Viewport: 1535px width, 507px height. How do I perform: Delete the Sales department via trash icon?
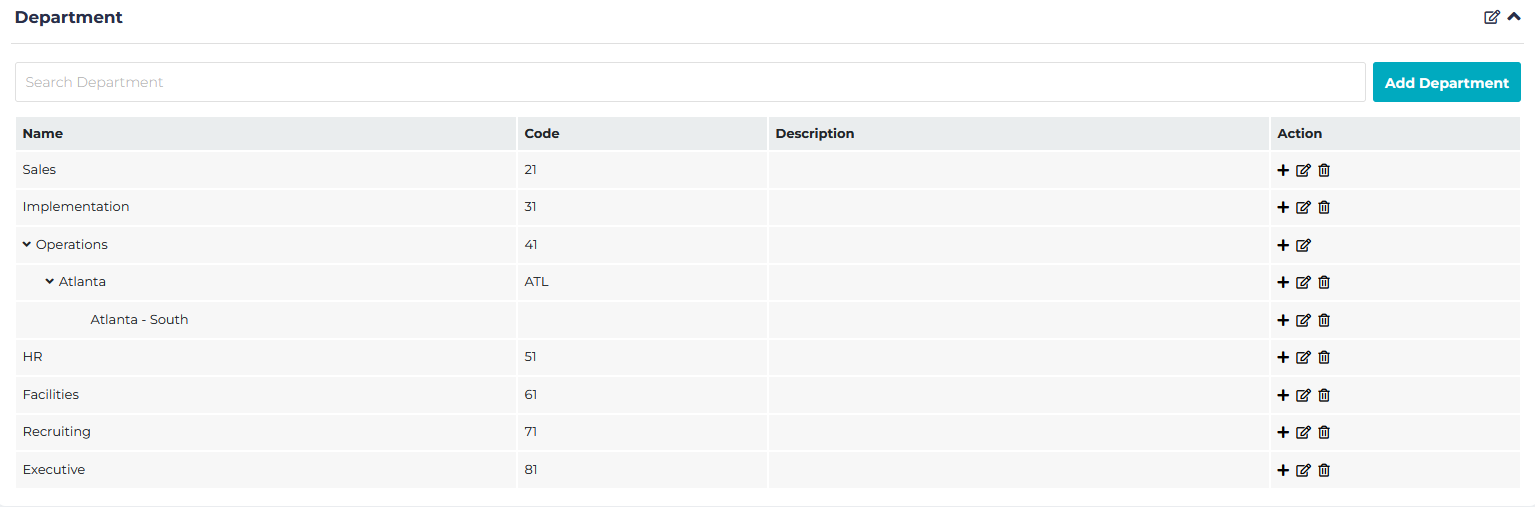coord(1324,170)
